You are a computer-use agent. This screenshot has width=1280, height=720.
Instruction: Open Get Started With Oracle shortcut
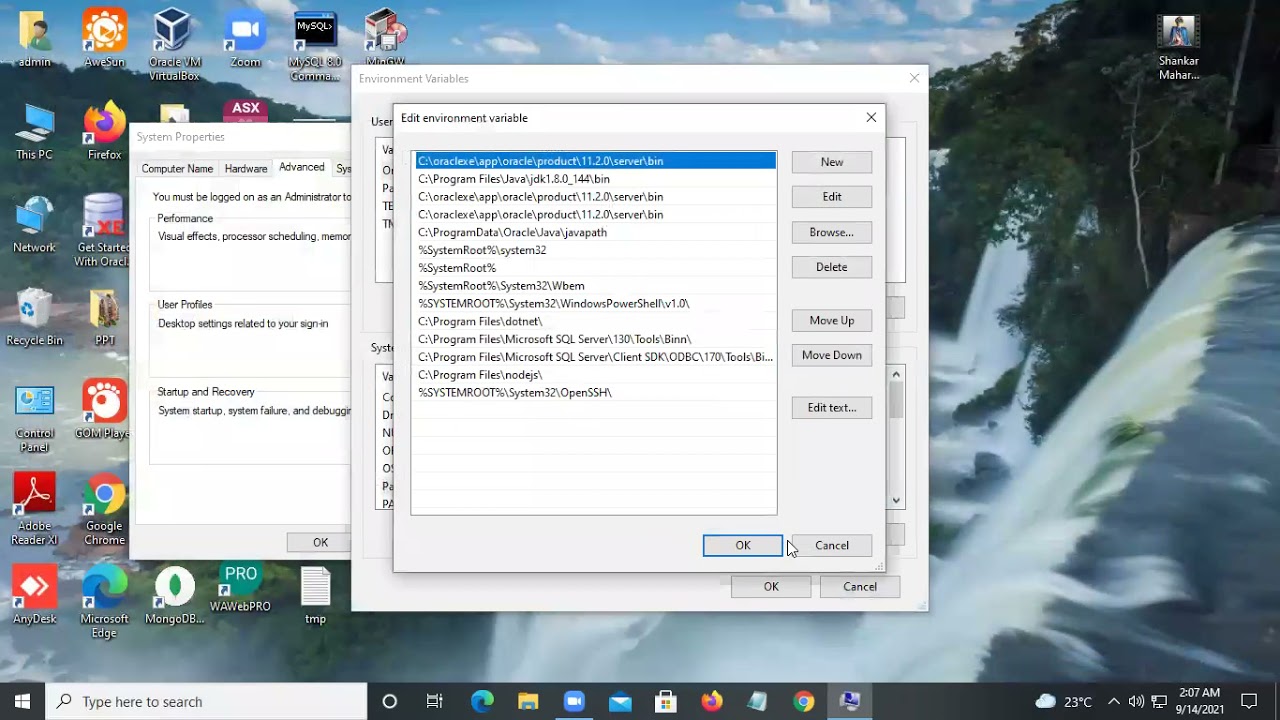[x=104, y=231]
